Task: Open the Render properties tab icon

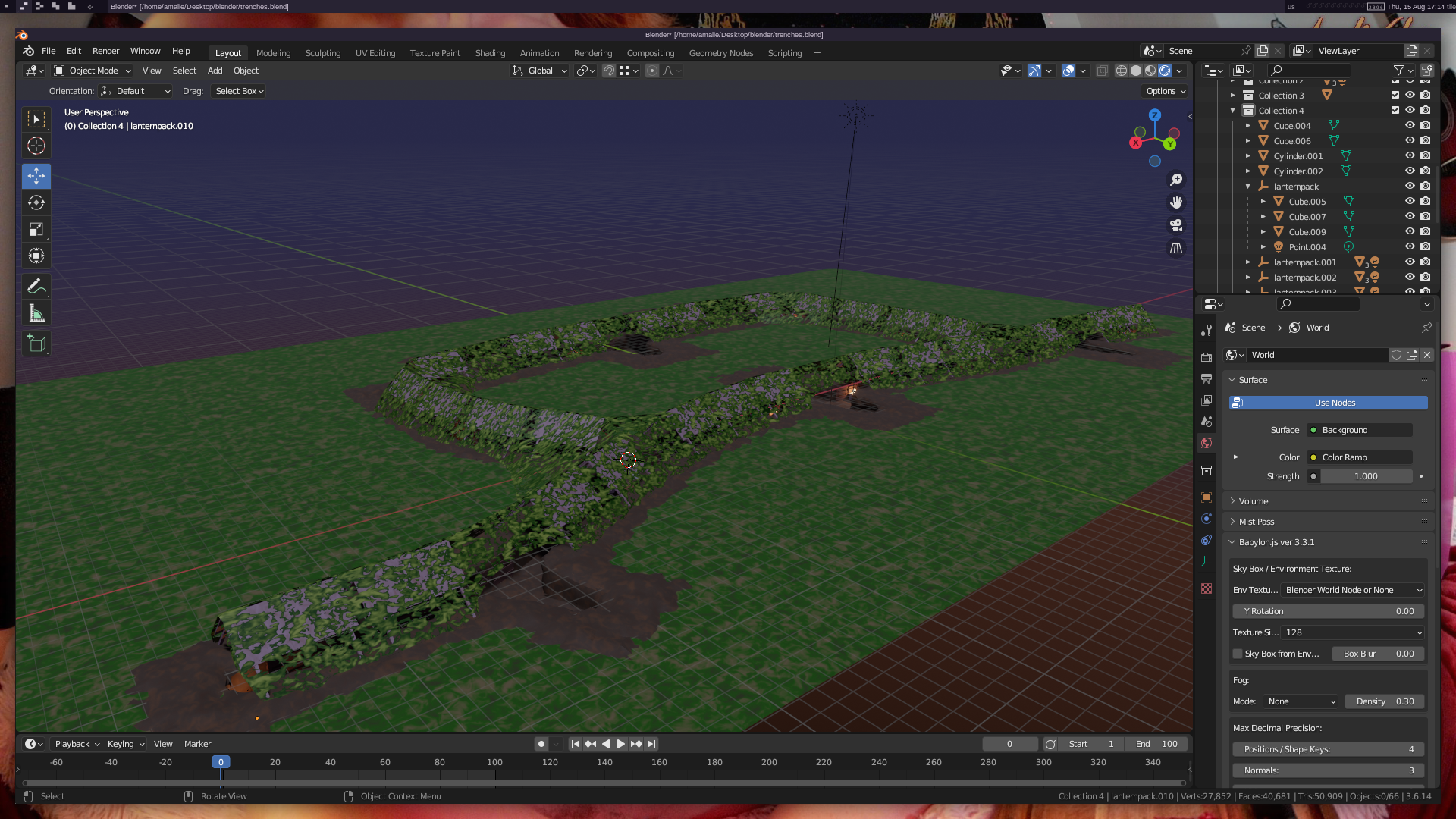Action: point(1207,357)
